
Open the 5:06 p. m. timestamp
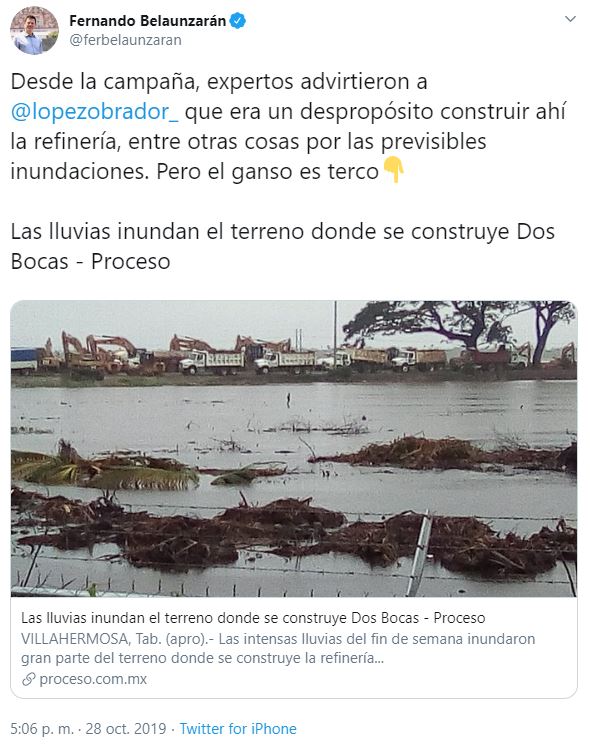click(42, 728)
